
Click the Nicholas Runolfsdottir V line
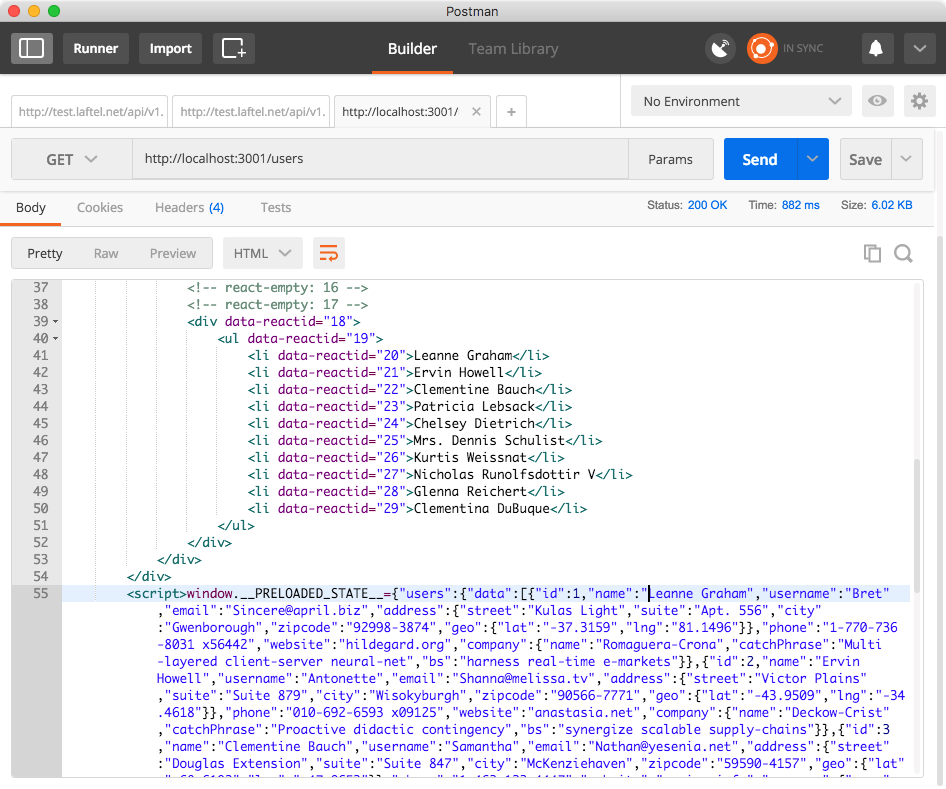[440, 475]
